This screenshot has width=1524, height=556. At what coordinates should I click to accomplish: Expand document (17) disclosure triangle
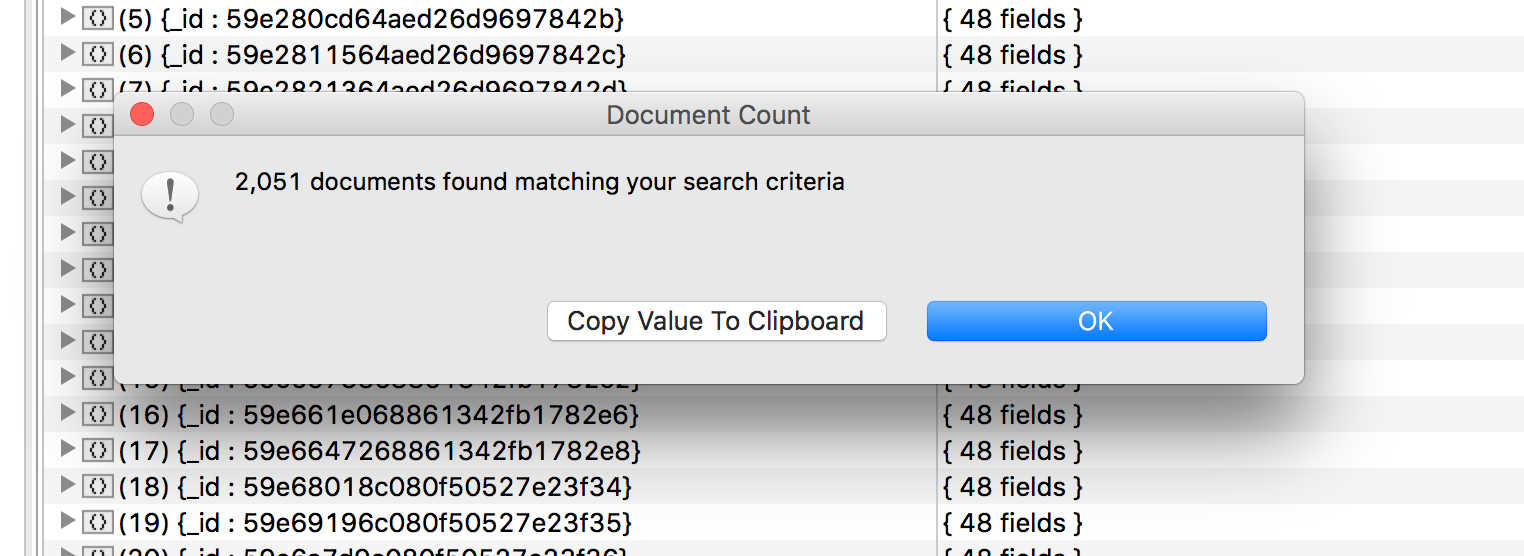point(67,449)
